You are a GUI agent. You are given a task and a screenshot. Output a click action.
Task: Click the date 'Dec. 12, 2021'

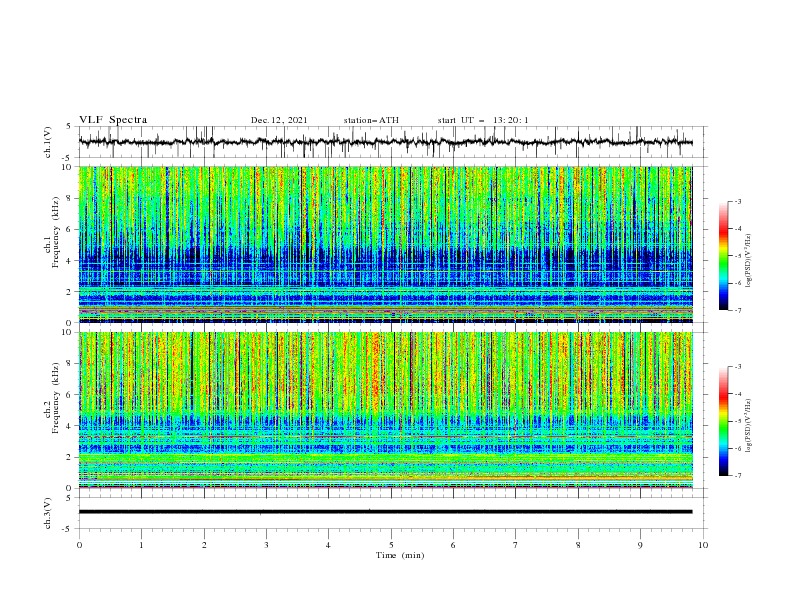click(x=279, y=120)
